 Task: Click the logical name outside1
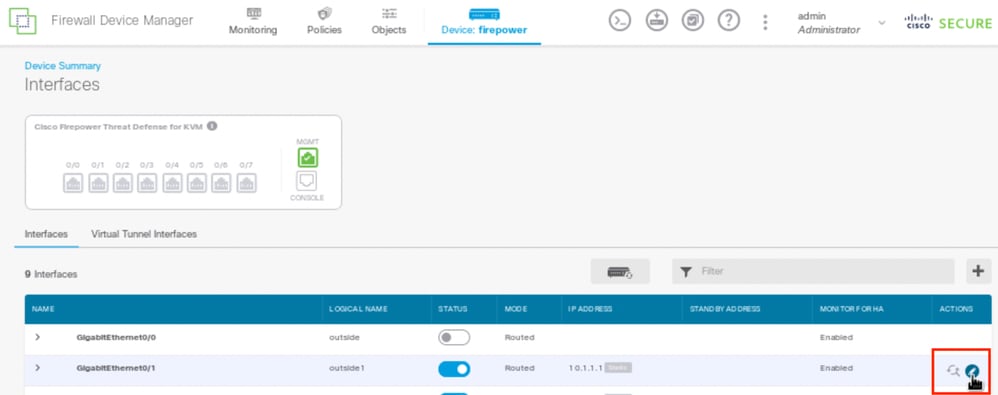346,368
